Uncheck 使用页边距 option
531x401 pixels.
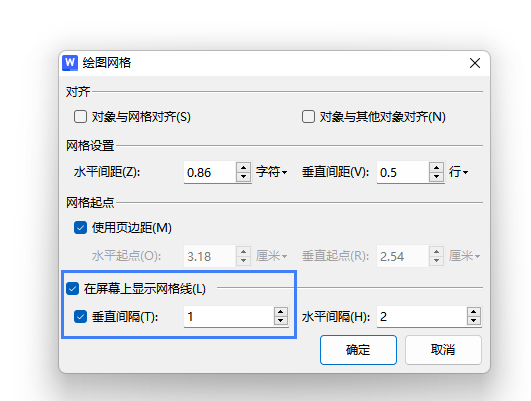80,228
